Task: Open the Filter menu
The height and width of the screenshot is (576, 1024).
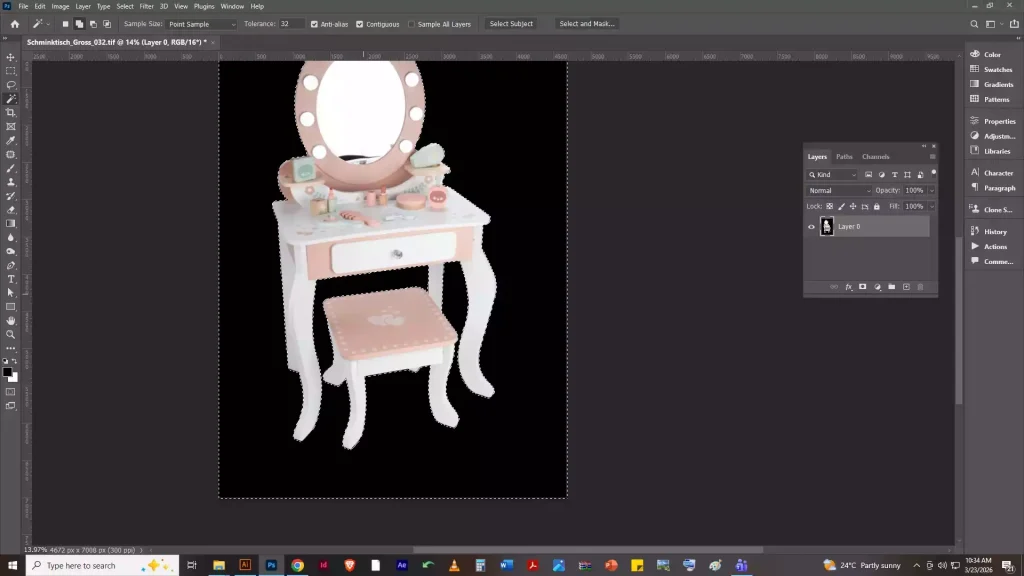Action: pos(146,6)
